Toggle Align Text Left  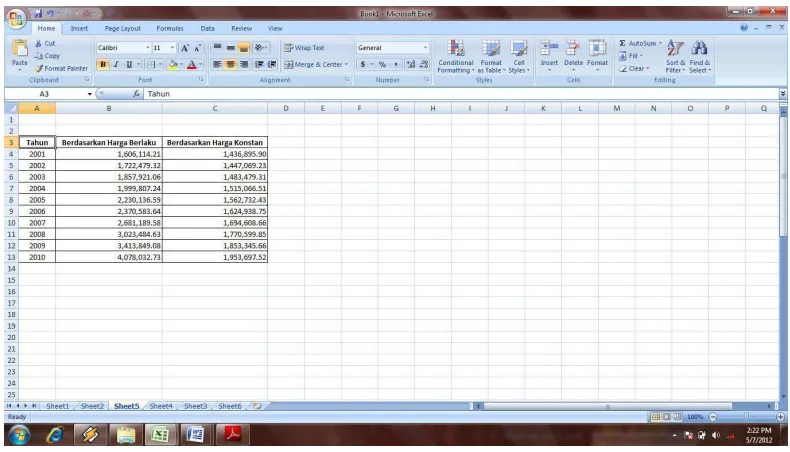click(217, 64)
